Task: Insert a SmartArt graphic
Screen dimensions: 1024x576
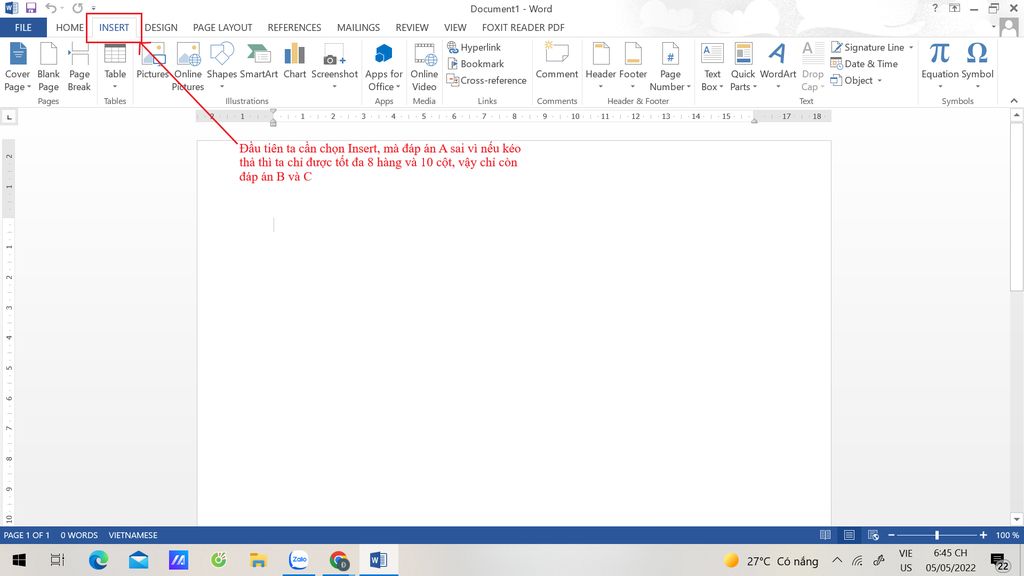Action: point(259,61)
